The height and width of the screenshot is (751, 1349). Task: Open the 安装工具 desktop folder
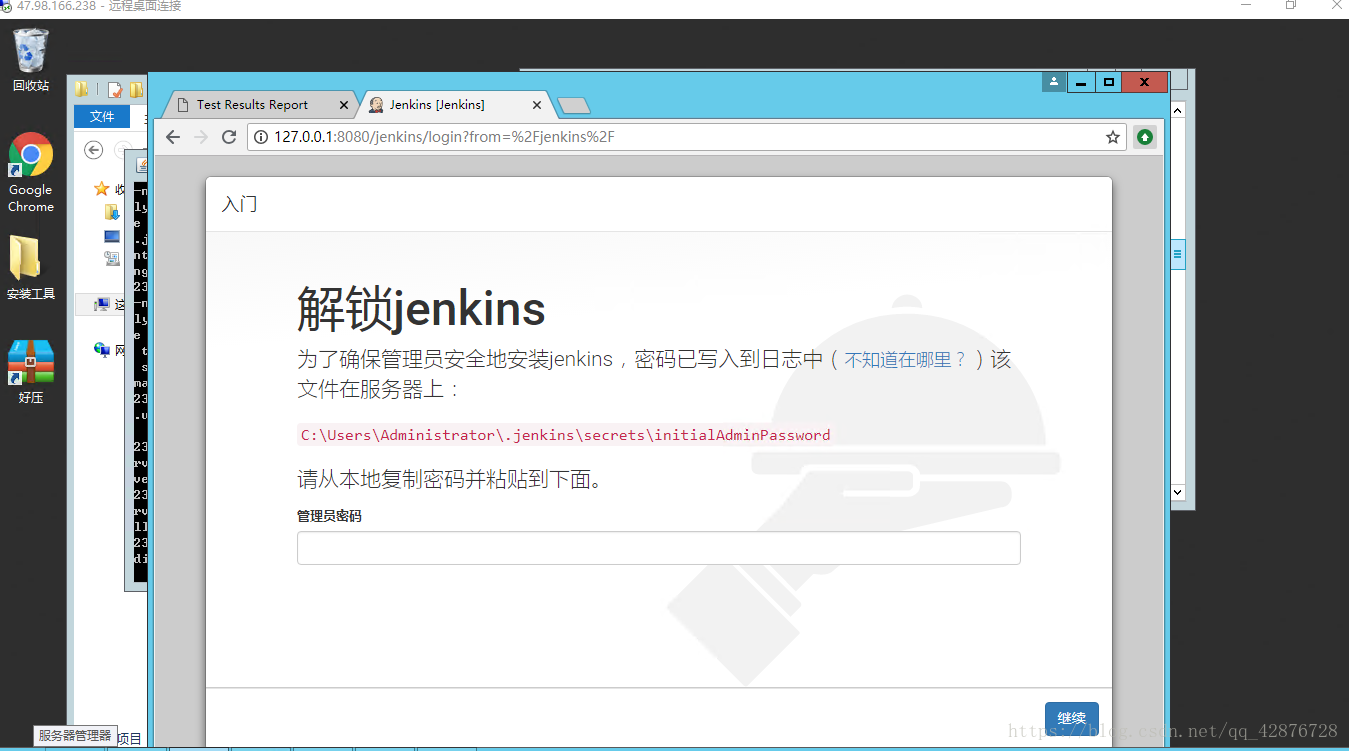(x=31, y=268)
